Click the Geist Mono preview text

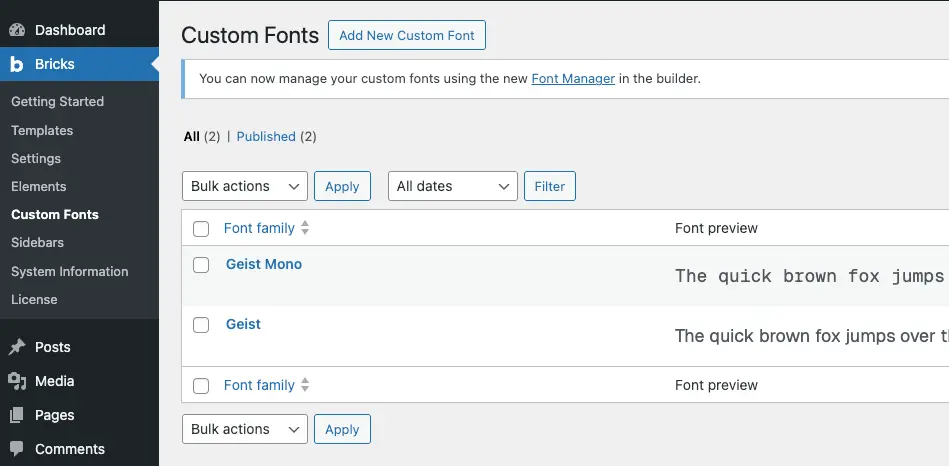pos(811,277)
